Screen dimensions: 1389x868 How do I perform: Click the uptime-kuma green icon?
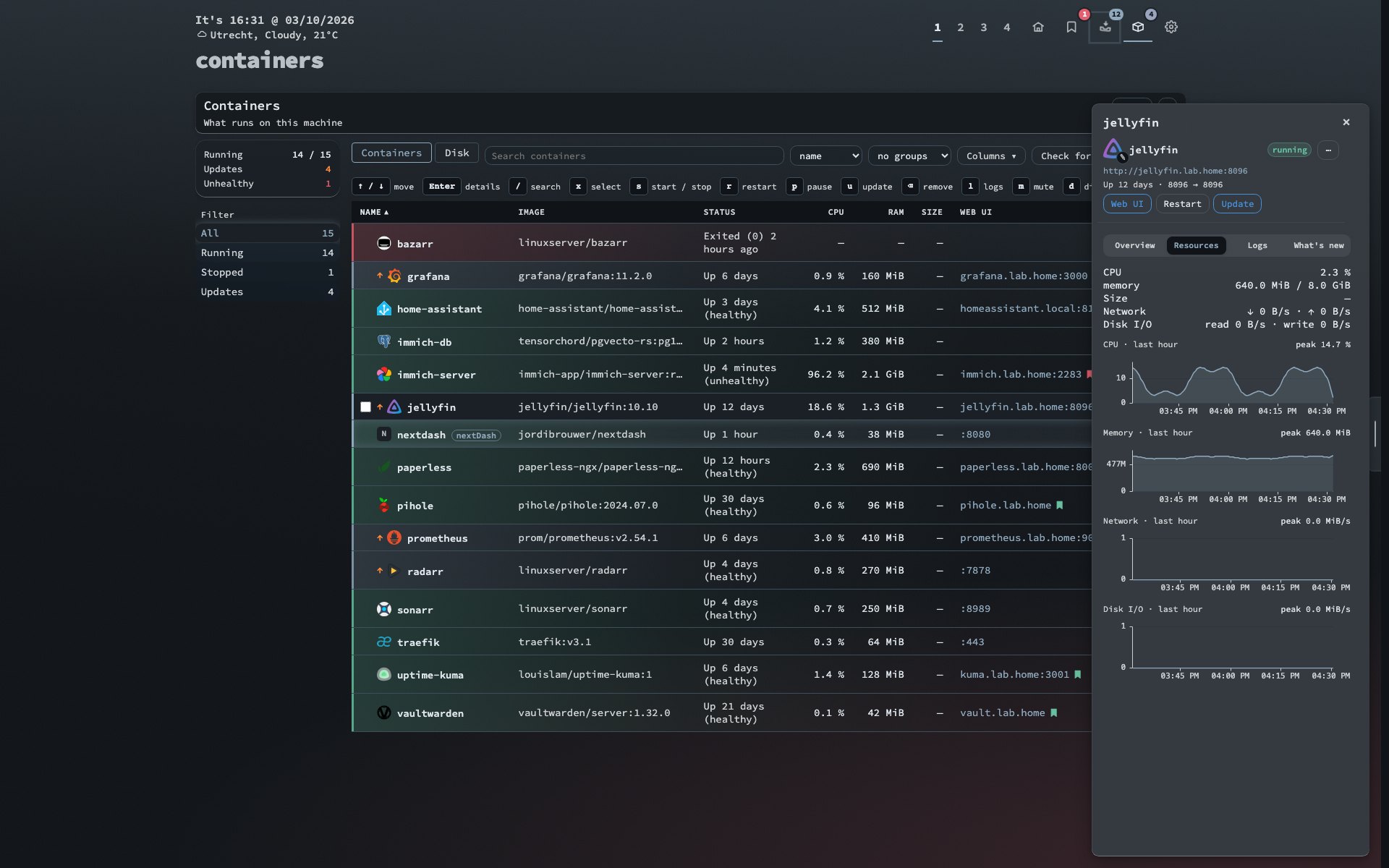384,674
